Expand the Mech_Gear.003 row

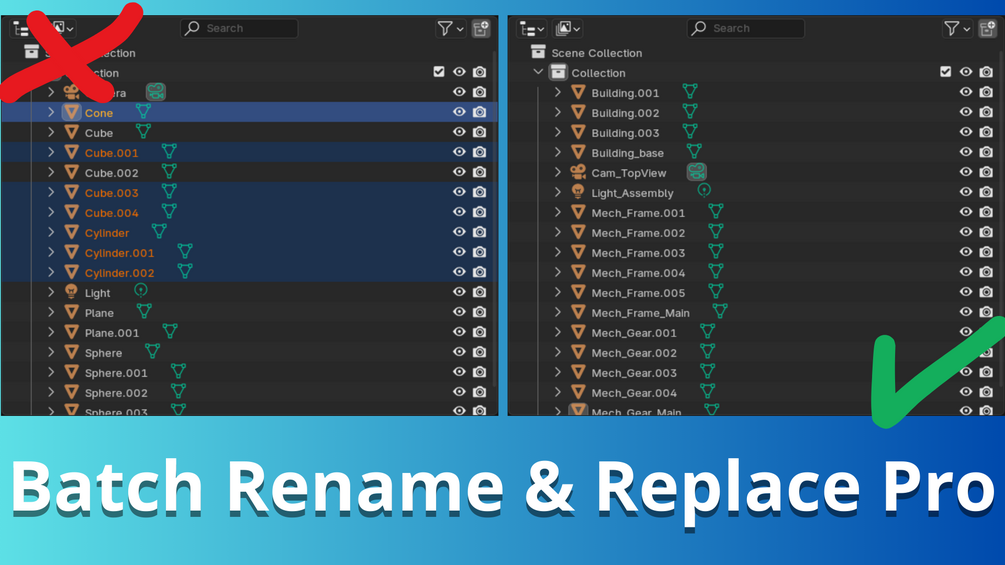point(558,372)
